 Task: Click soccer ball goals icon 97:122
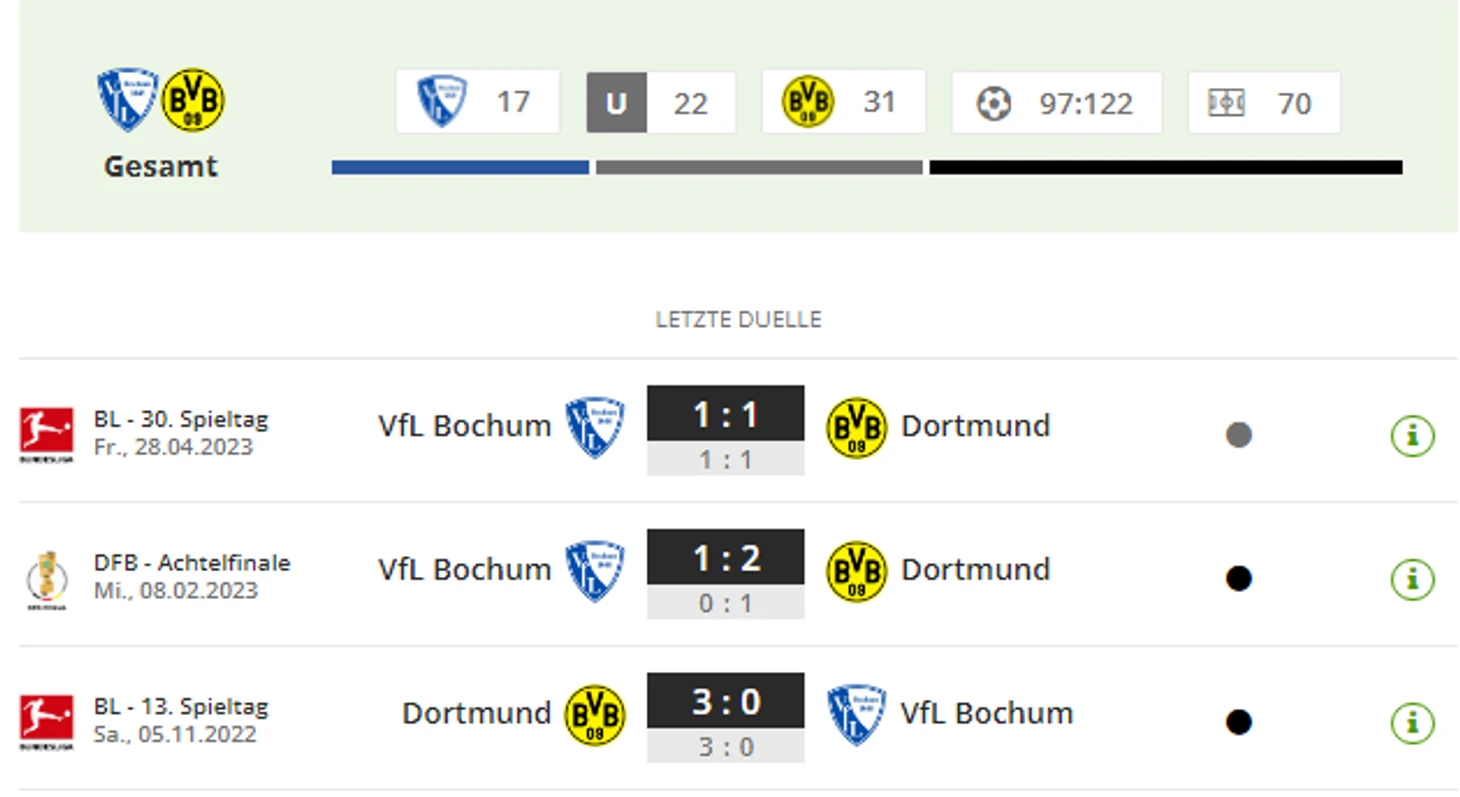[x=993, y=103]
